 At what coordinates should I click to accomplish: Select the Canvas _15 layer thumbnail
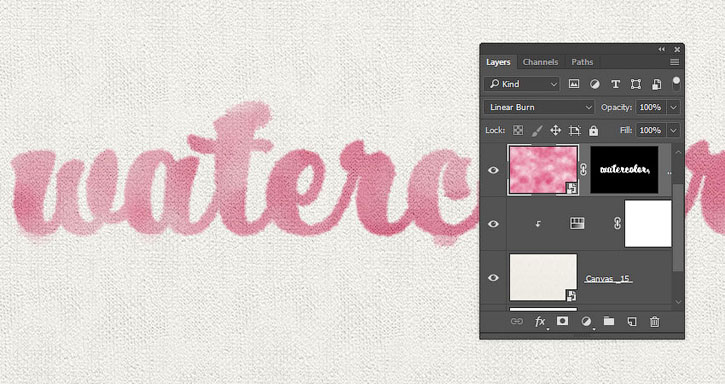coord(543,277)
